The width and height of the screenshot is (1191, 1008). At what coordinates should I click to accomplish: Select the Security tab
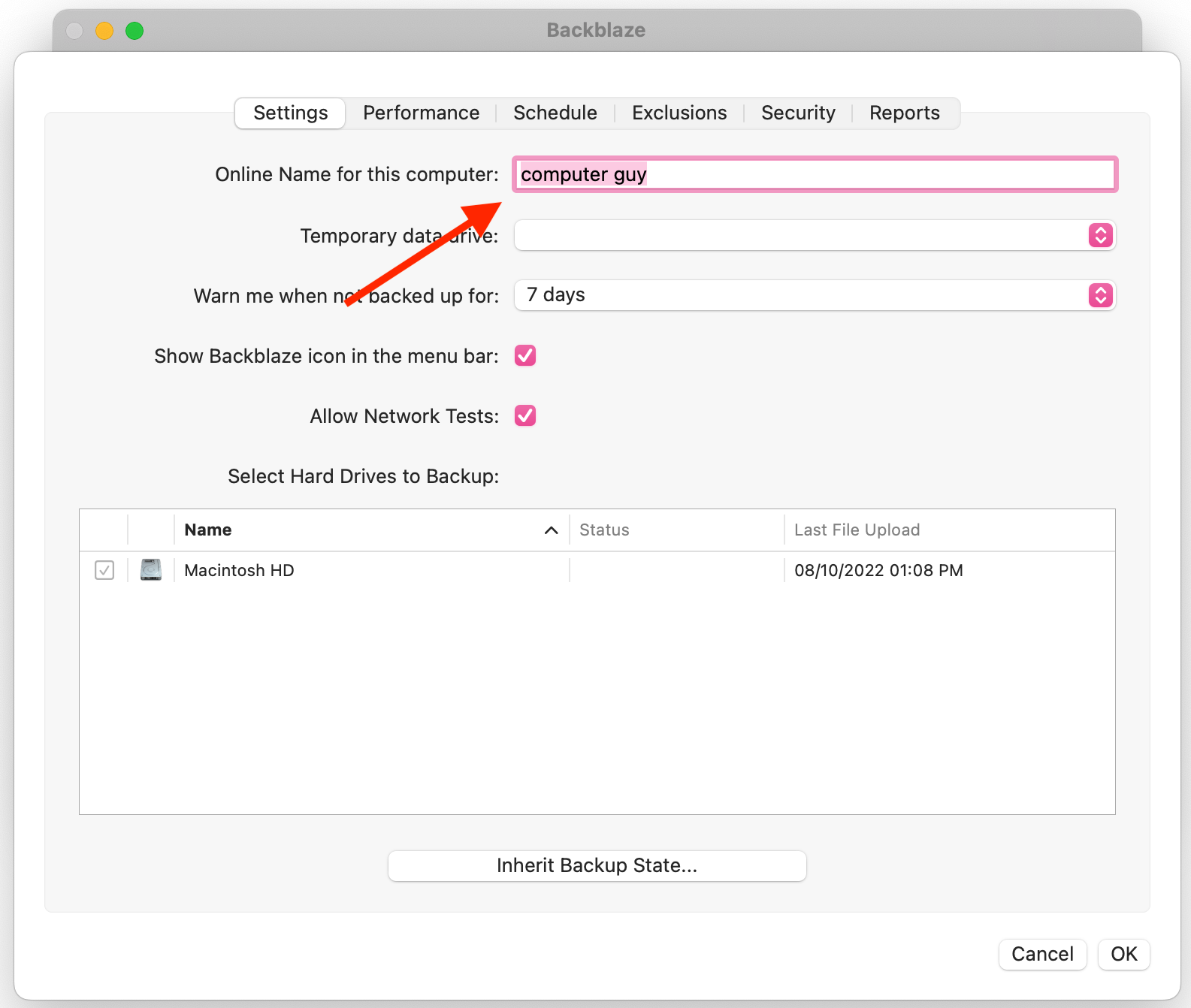[x=798, y=113]
